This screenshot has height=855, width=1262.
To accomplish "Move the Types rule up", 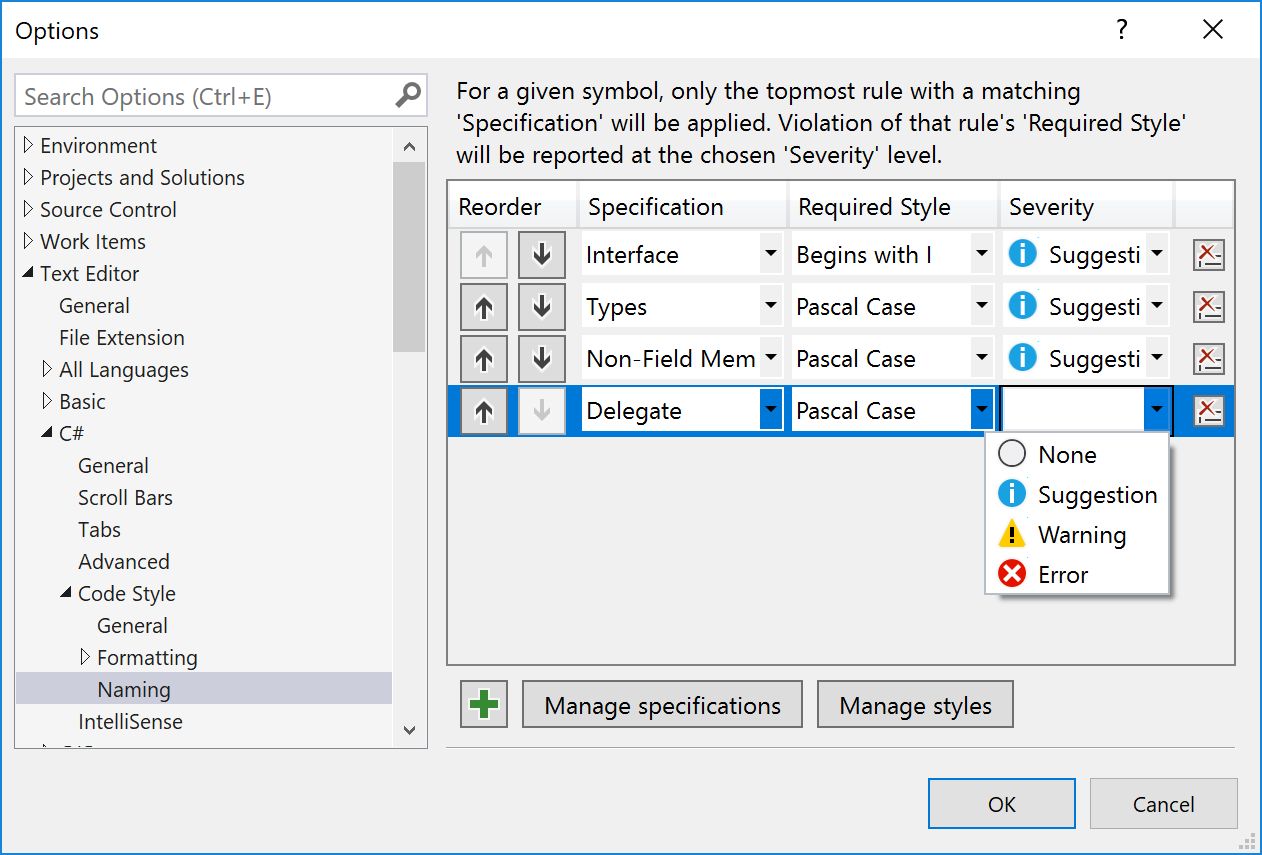I will point(484,307).
